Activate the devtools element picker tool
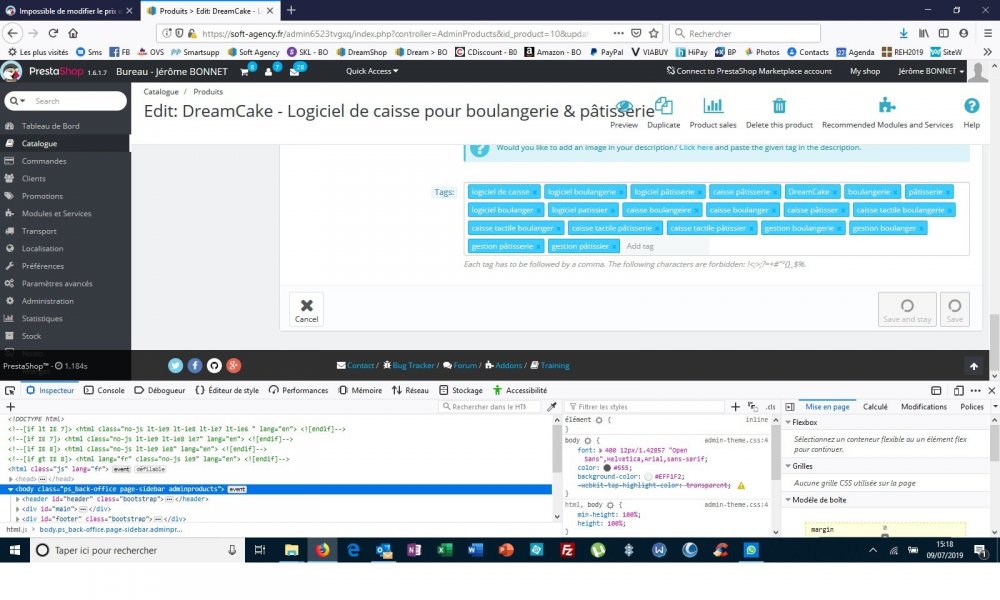The width and height of the screenshot is (1000, 600). click(x=10, y=390)
